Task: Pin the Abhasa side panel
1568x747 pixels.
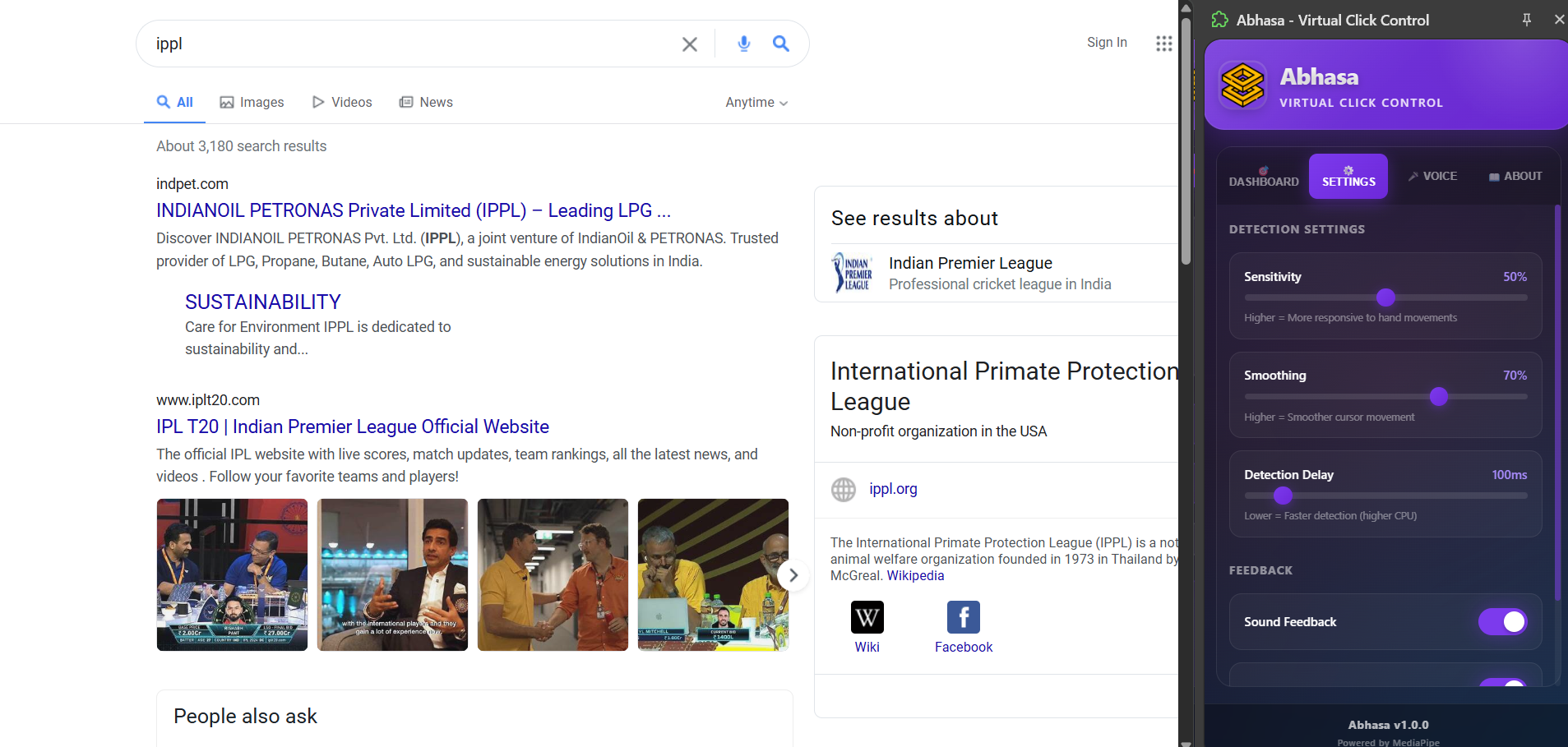Action: 1527,20
